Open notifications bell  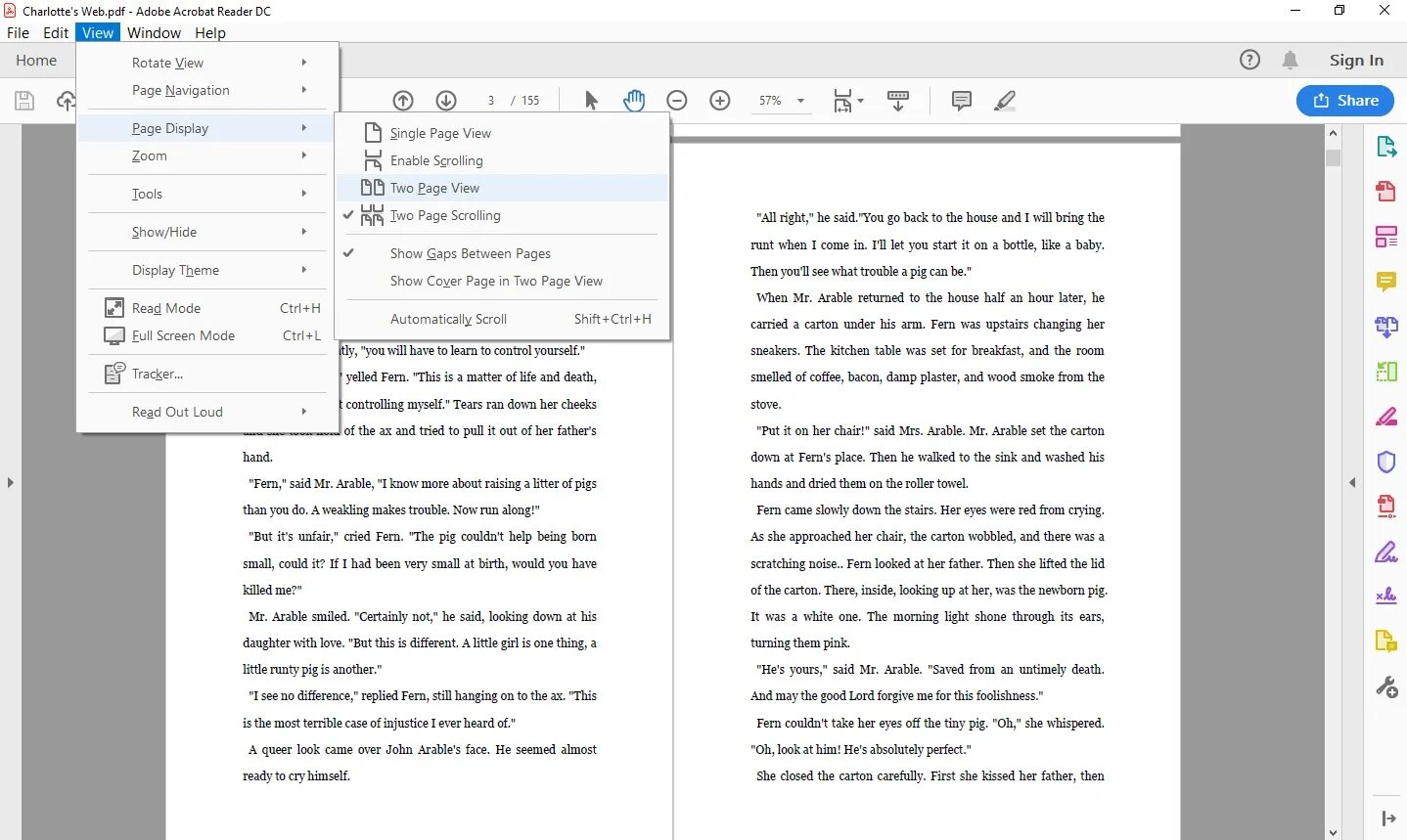1291,60
